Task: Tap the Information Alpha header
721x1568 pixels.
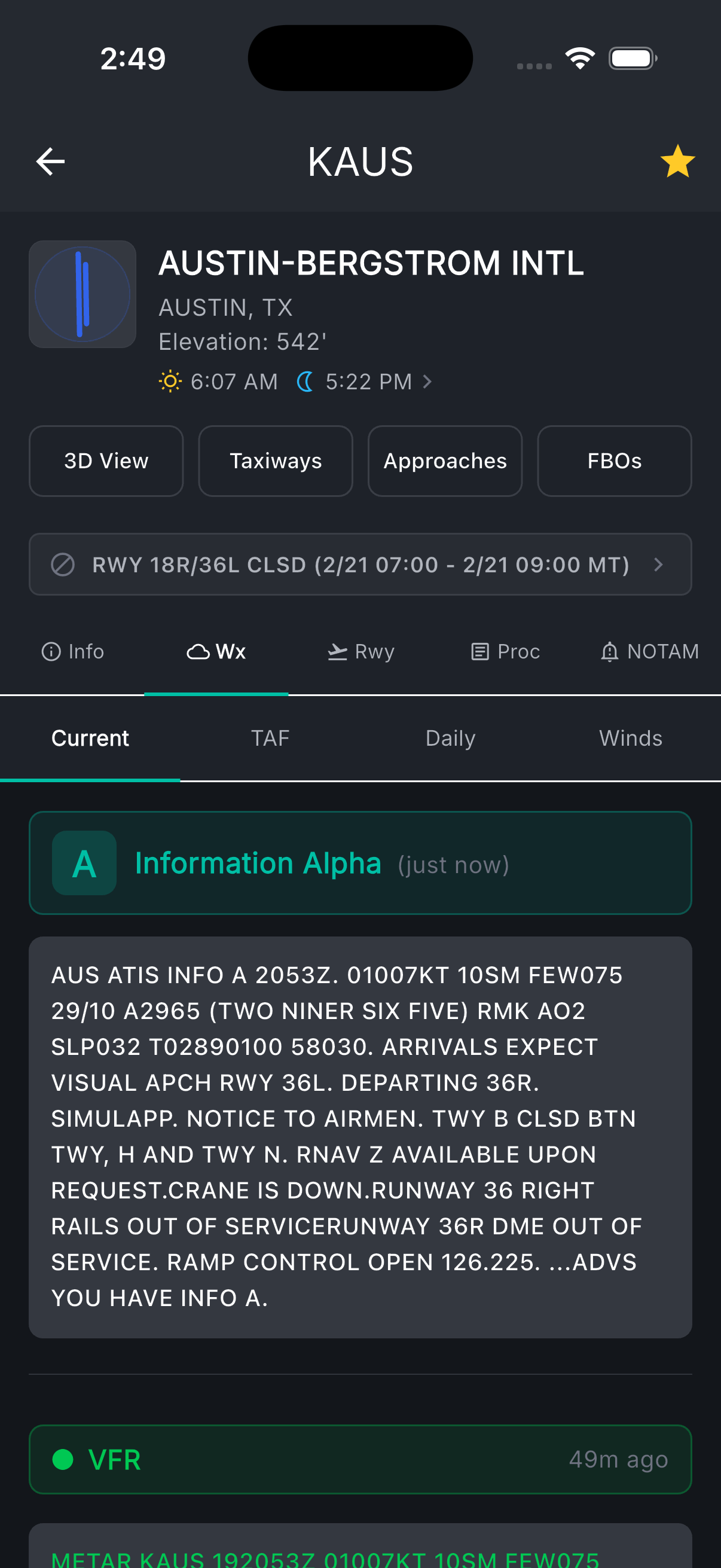Action: coord(360,862)
